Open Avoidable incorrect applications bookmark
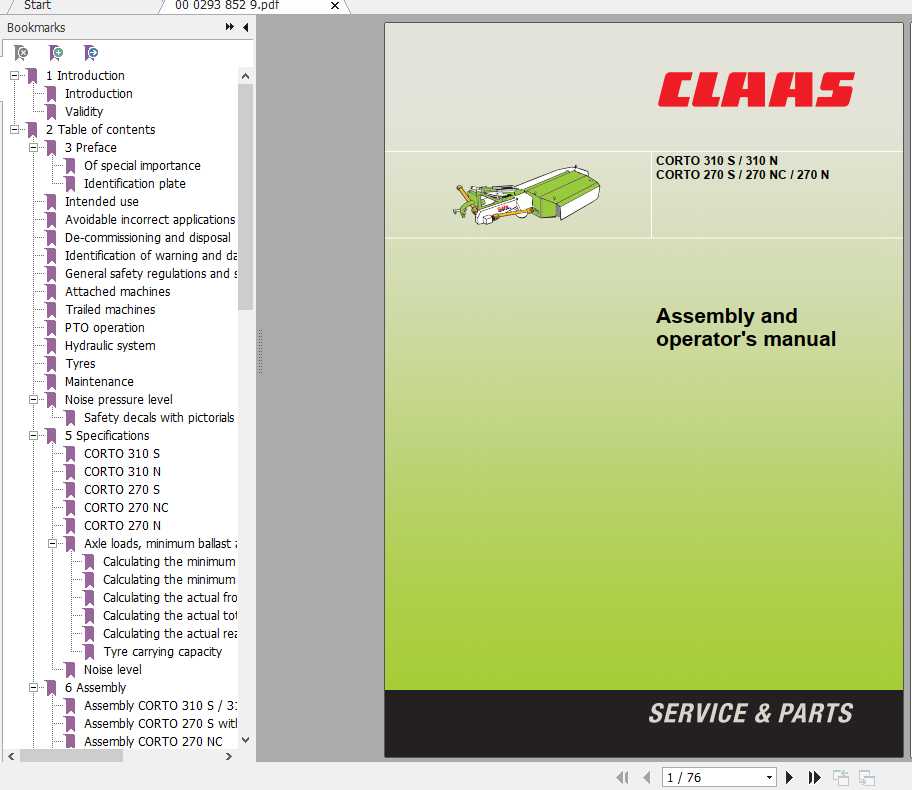912x790 pixels. [x=149, y=220]
